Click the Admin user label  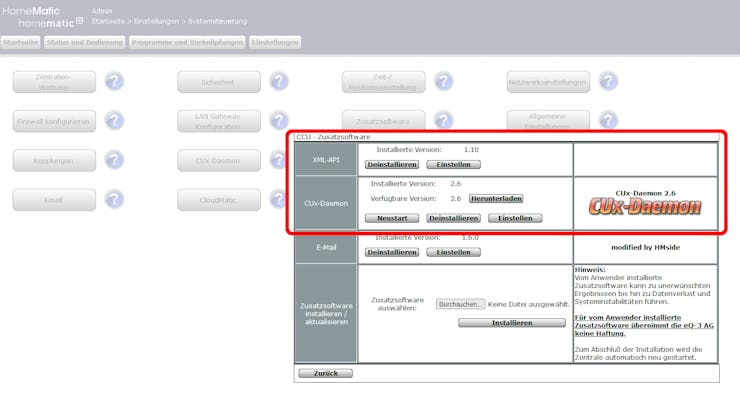(101, 10)
